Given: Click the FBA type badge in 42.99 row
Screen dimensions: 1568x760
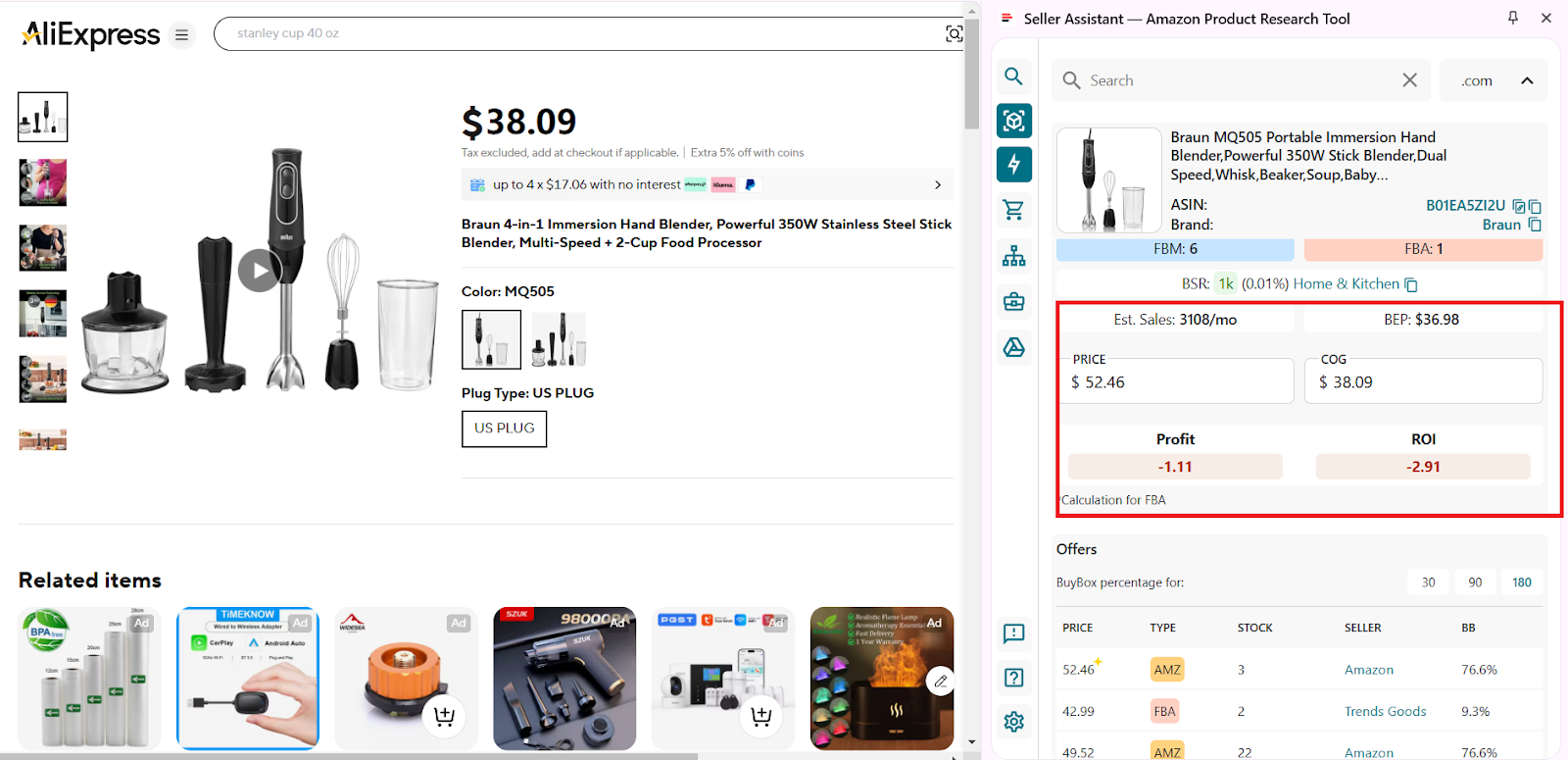Looking at the screenshot, I should coord(1164,712).
